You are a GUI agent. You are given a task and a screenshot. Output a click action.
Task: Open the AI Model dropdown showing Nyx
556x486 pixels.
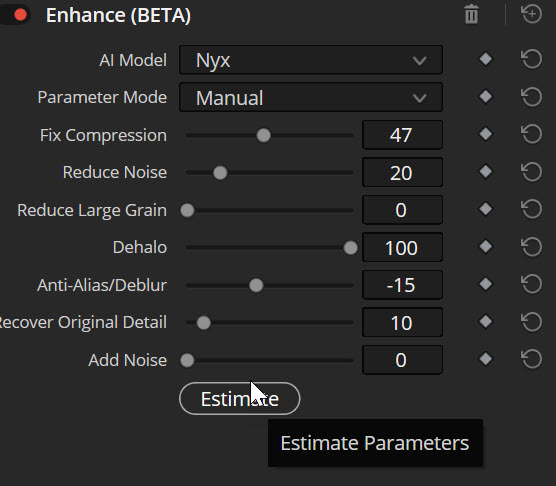[x=311, y=60]
